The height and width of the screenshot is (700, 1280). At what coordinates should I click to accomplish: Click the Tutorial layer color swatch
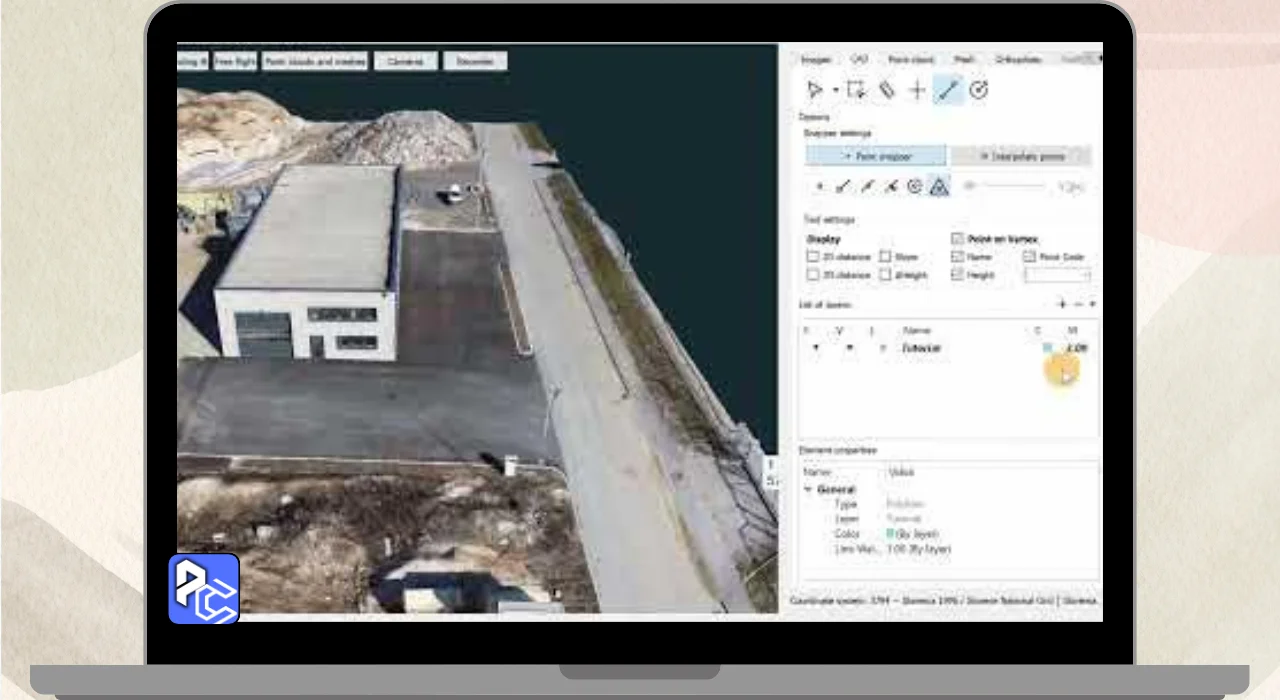click(1047, 348)
